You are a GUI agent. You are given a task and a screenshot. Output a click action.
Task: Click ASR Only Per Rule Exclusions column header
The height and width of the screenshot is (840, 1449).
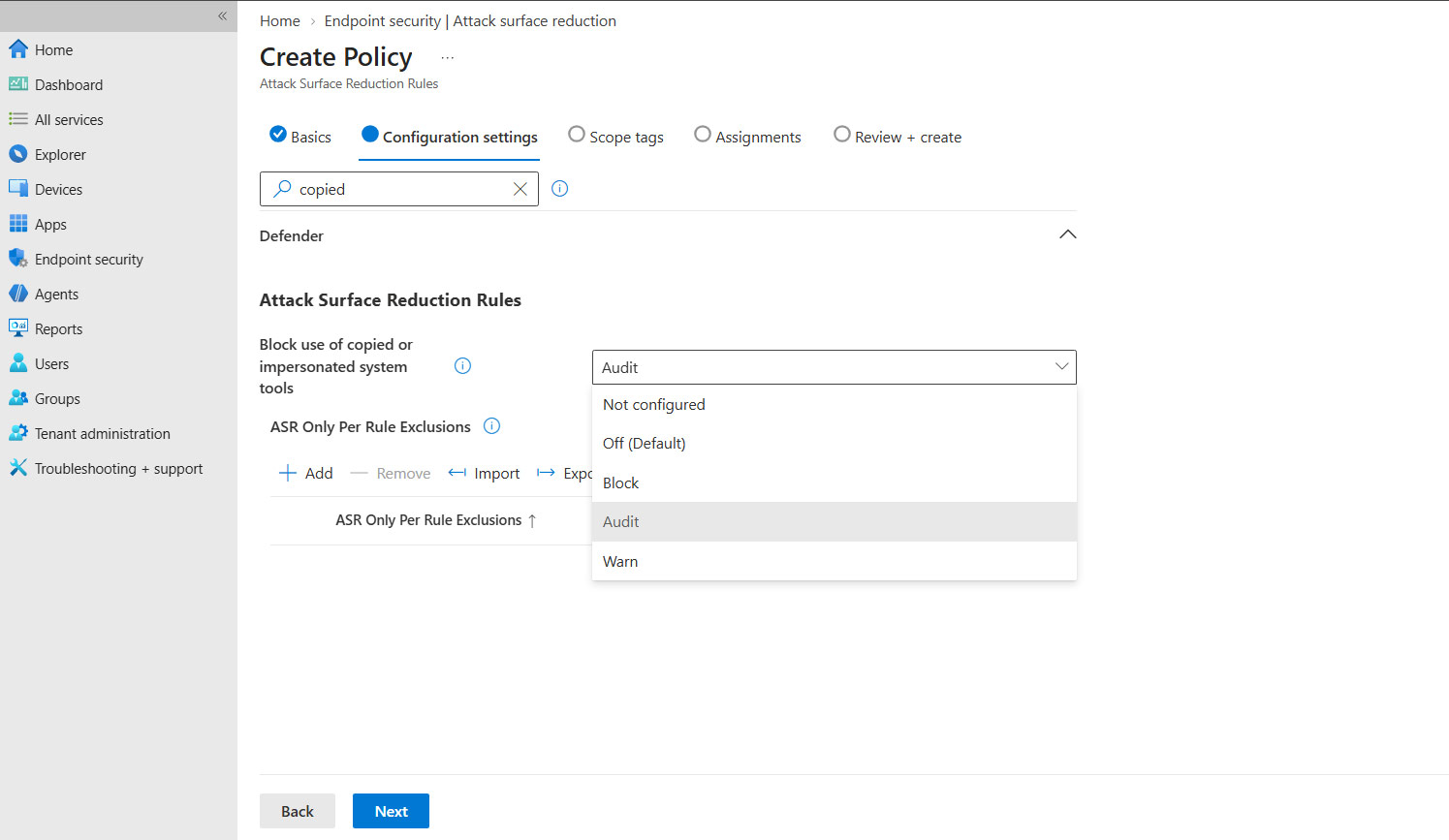coord(428,520)
